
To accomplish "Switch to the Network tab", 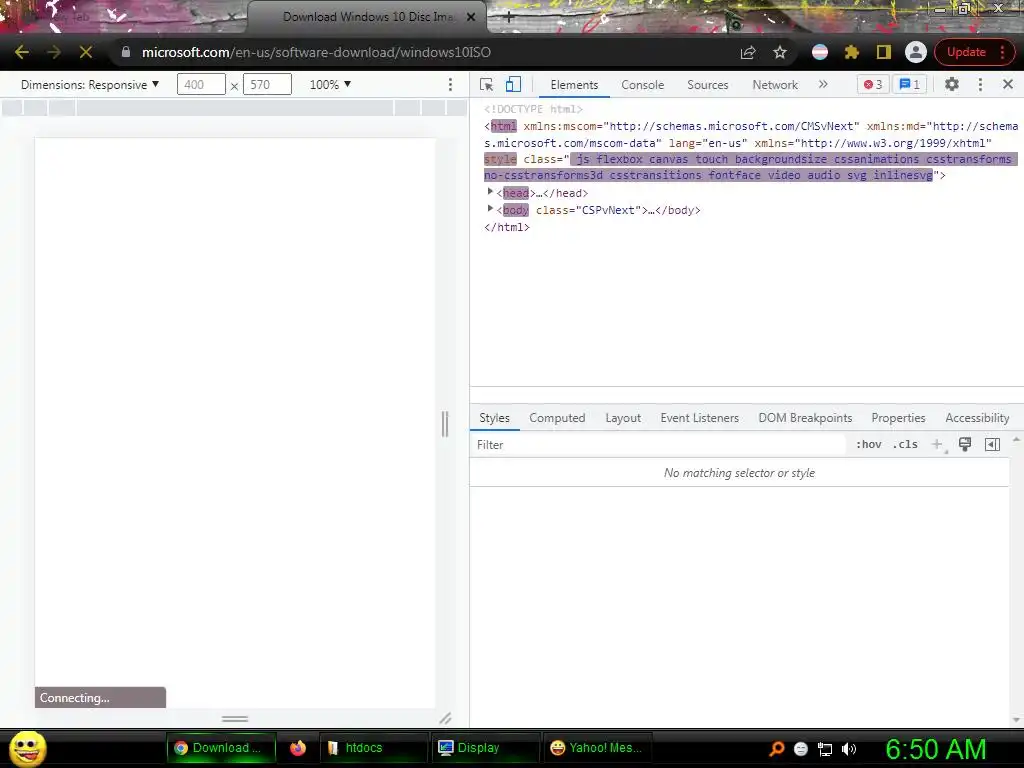I will point(775,85).
